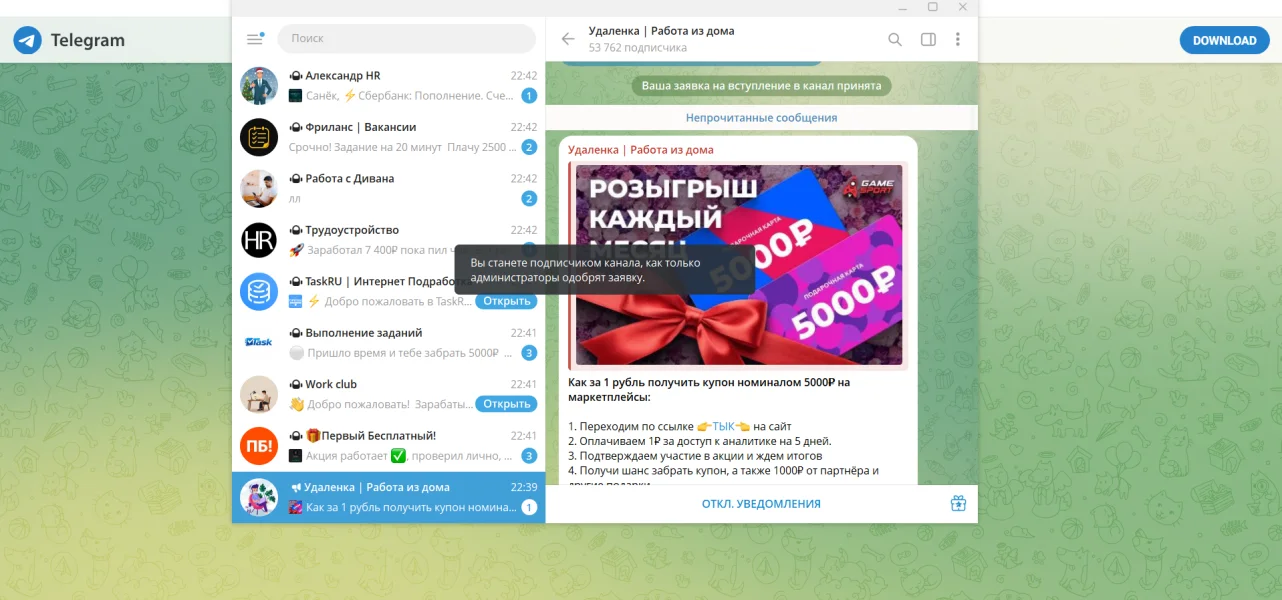Click the Поиск search field

406,38
